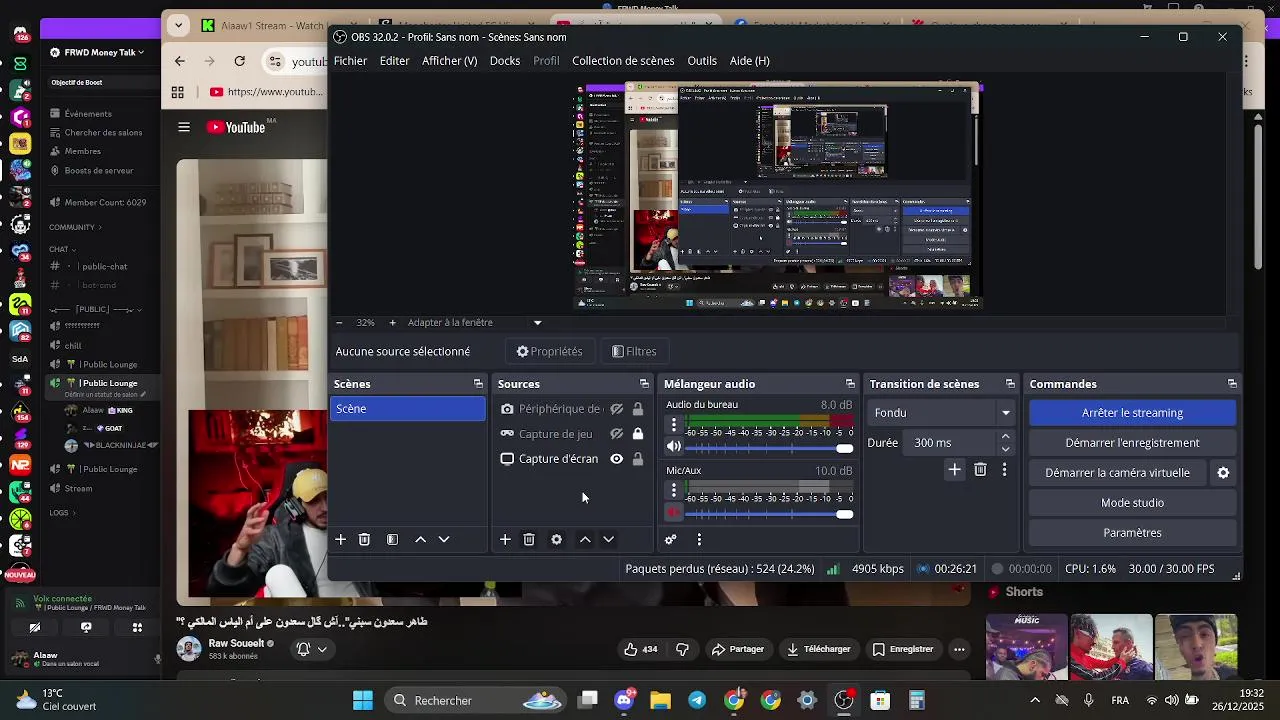This screenshot has height=720, width=1280.
Task: Click Démarrer la caméra virtuelle button
Action: coord(1117,472)
